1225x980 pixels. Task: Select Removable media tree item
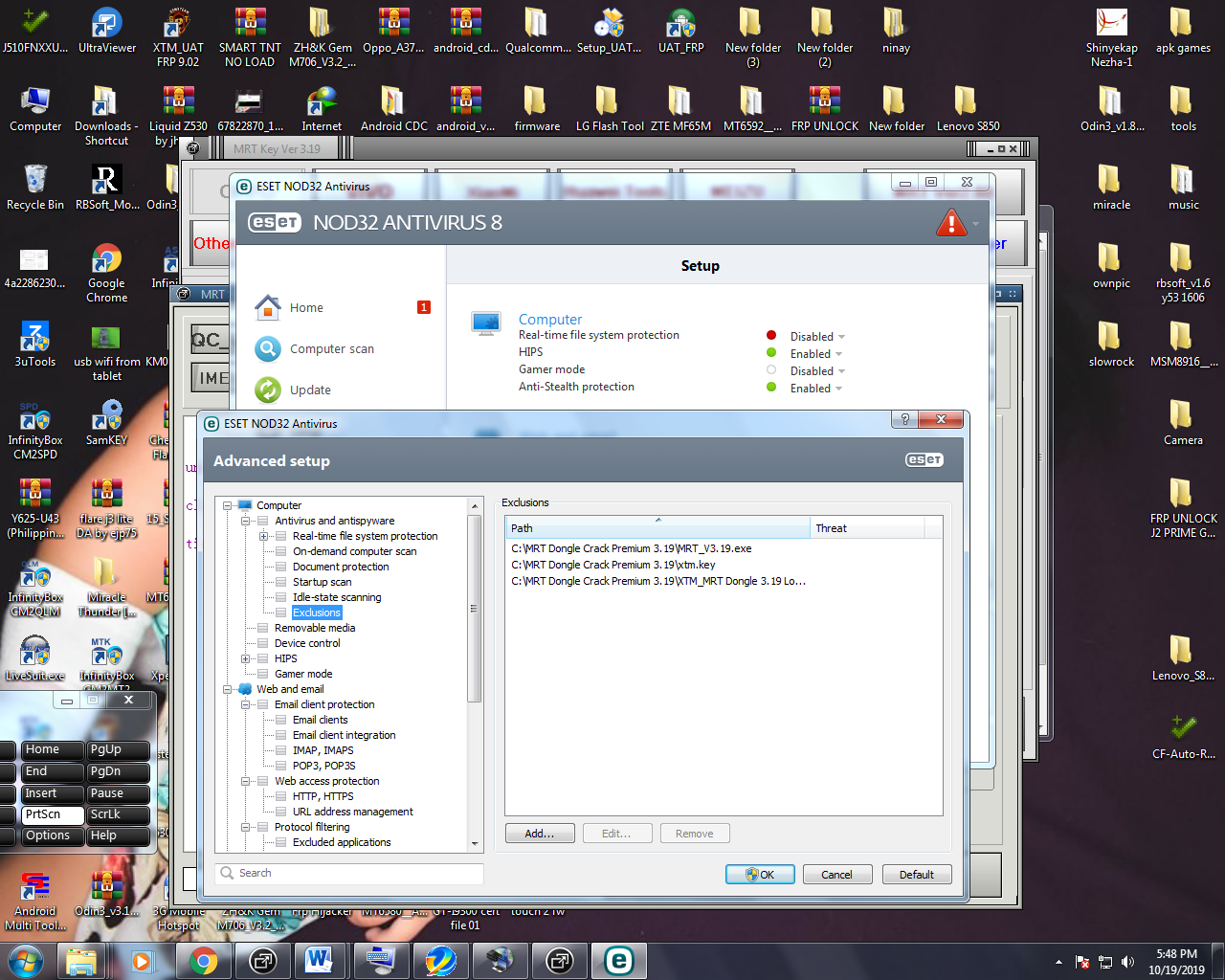(315, 628)
